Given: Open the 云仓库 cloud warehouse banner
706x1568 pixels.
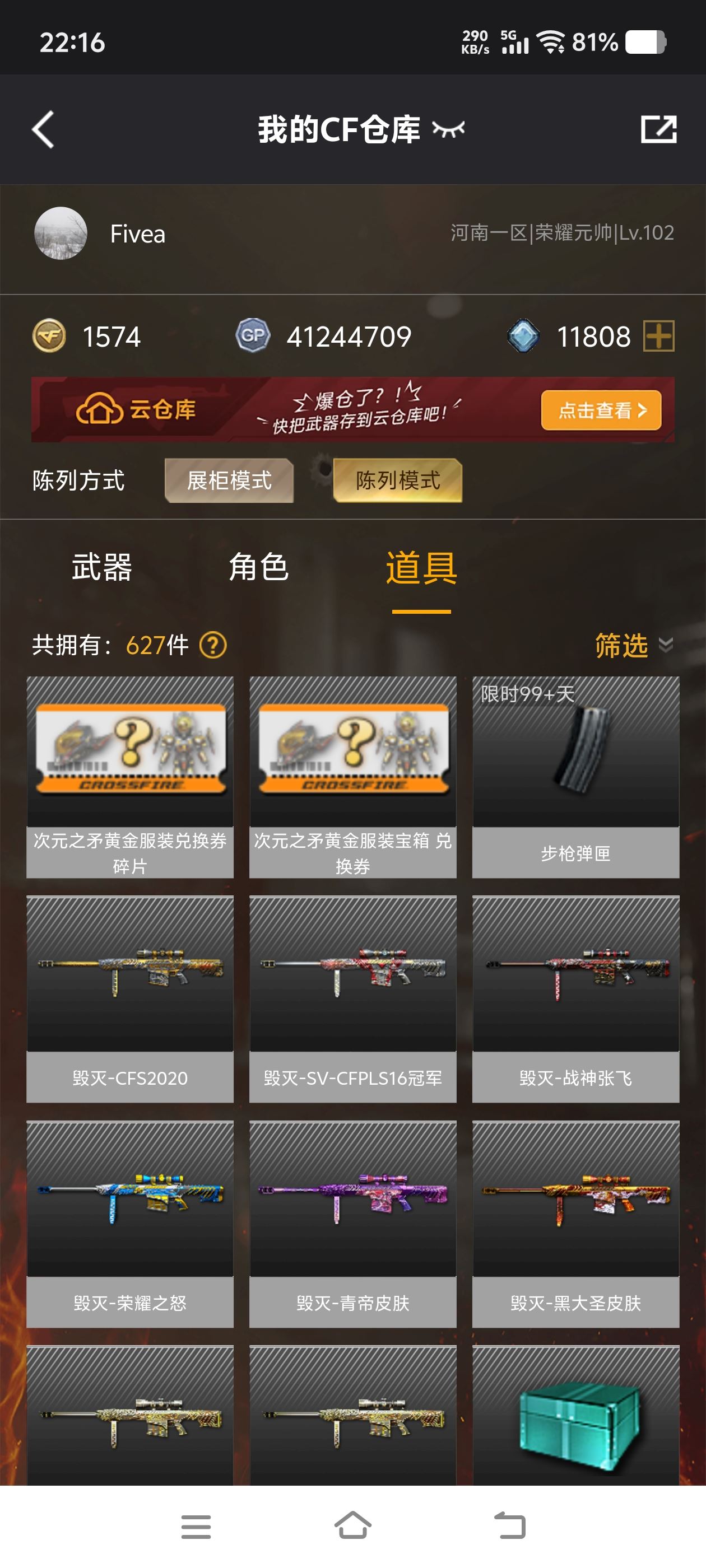Looking at the screenshot, I should pyautogui.click(x=352, y=410).
